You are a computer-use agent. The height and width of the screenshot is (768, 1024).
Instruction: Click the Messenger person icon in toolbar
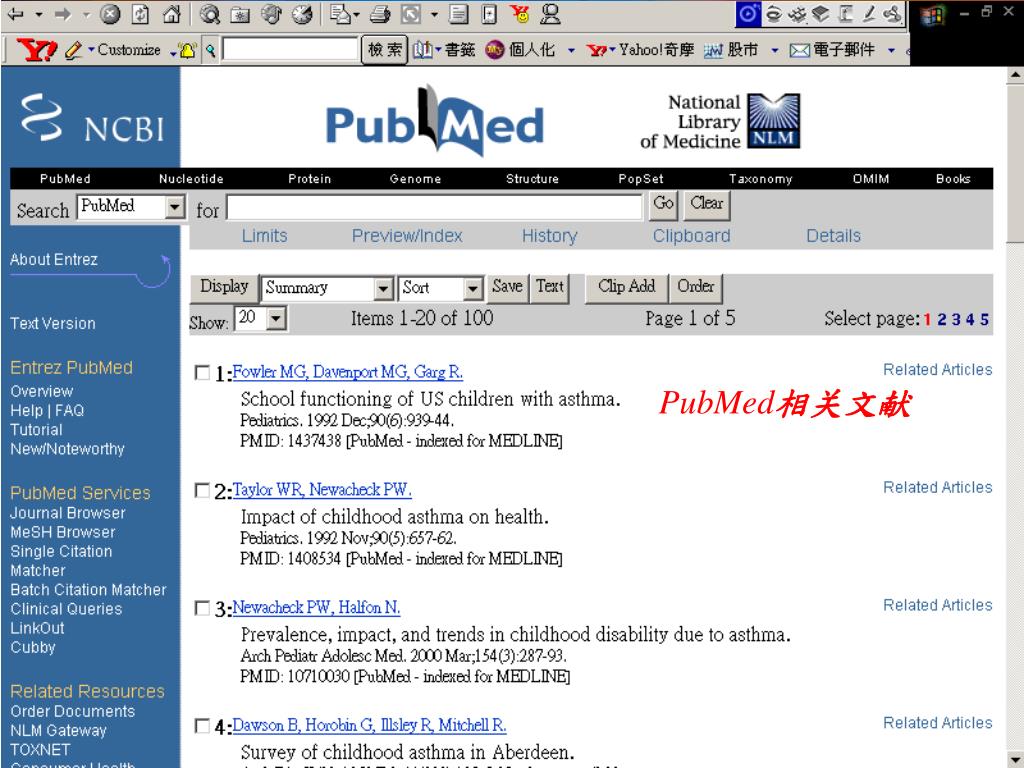[x=551, y=14]
